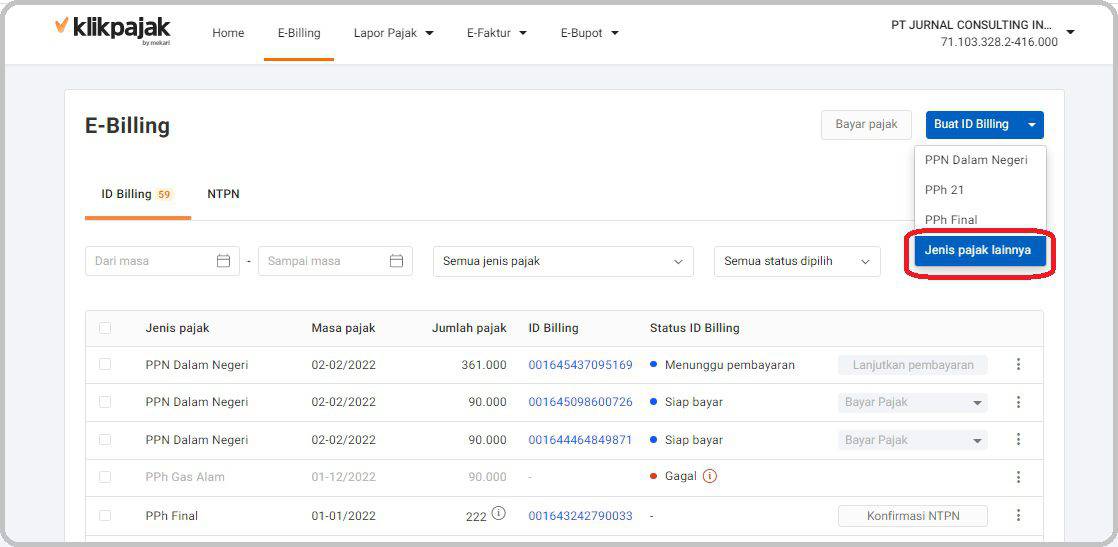Click the Buat ID Billing button
Image resolution: width=1118 pixels, height=547 pixels.
tap(973, 125)
